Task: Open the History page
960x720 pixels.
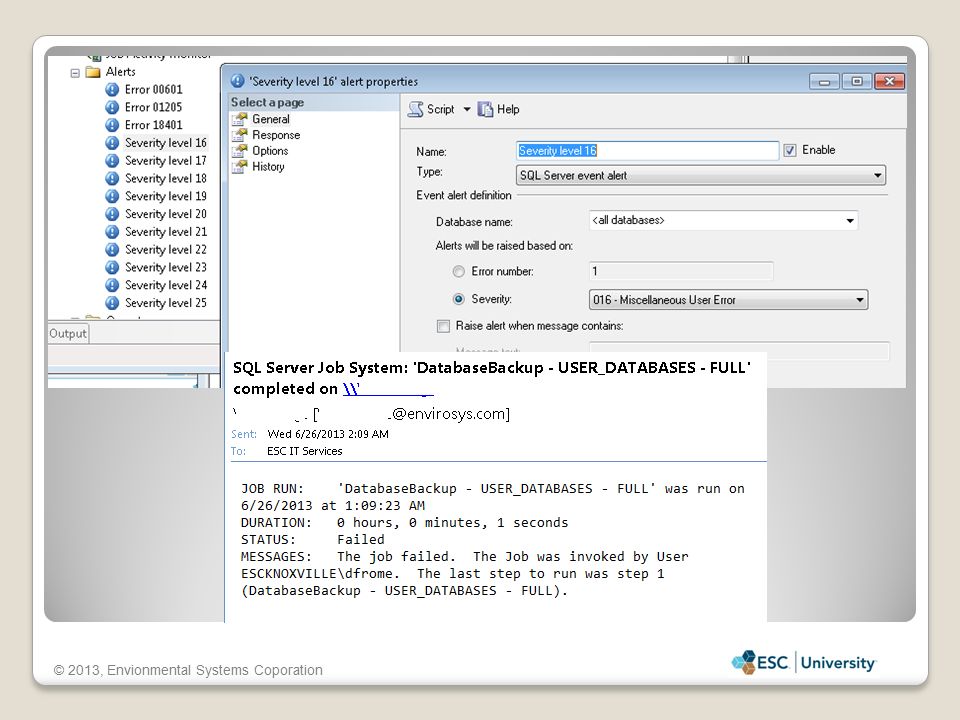Action: [x=268, y=167]
